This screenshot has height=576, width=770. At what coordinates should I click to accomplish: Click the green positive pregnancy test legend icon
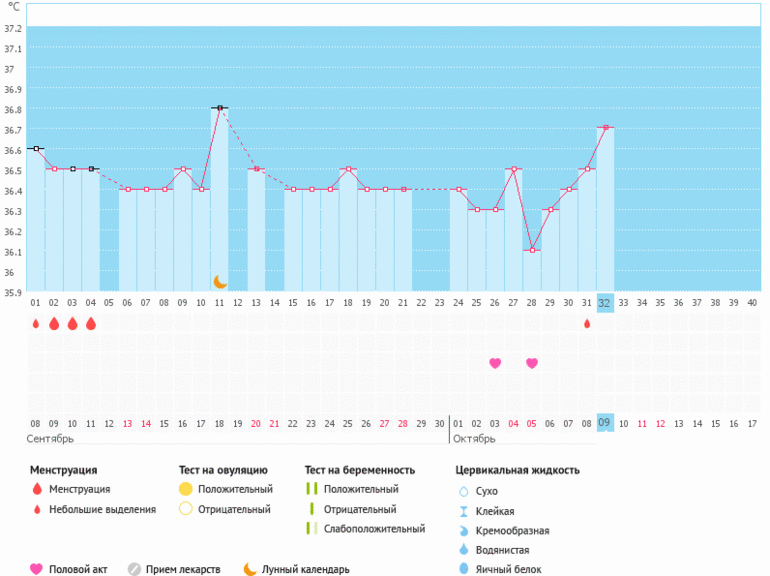(312, 489)
